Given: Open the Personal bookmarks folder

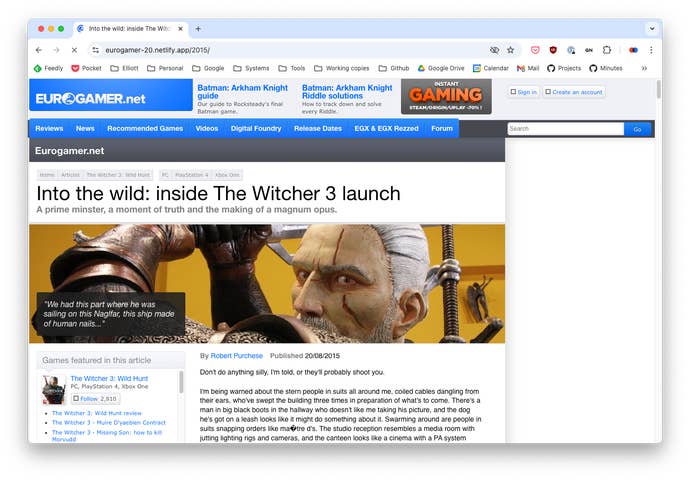Looking at the screenshot, I should point(165,68).
